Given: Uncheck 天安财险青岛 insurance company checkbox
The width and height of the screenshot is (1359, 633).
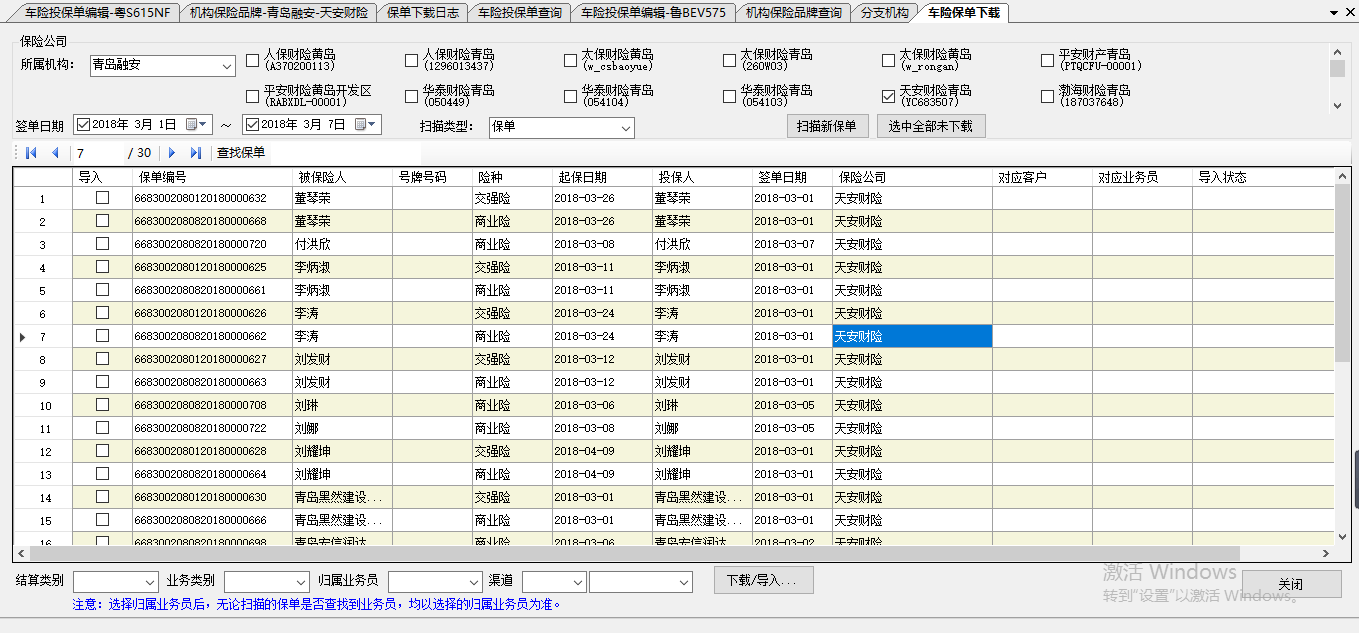Looking at the screenshot, I should [x=888, y=97].
